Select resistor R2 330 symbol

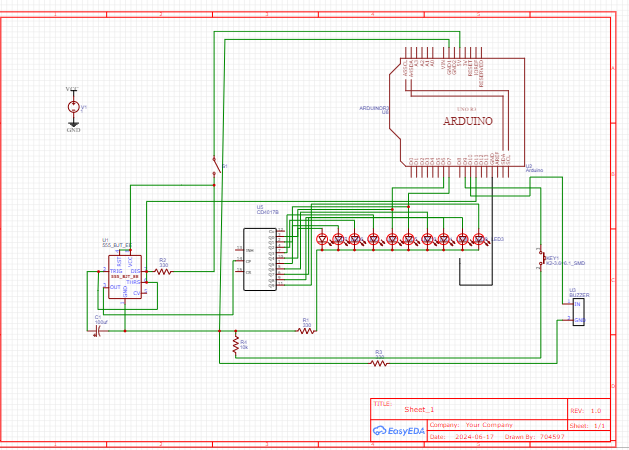point(163,272)
